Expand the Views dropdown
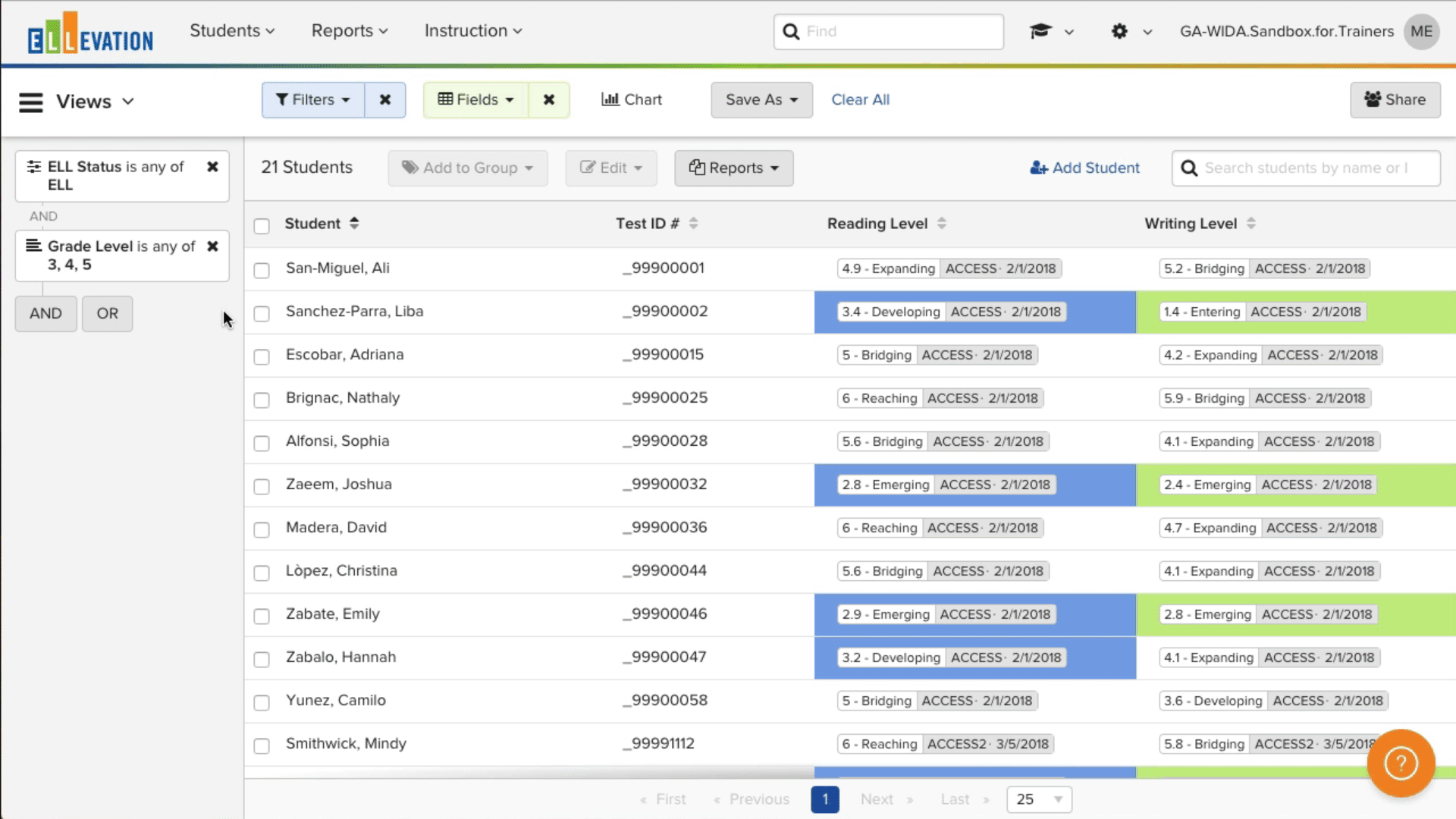Viewport: 1456px width, 819px height. [x=95, y=102]
